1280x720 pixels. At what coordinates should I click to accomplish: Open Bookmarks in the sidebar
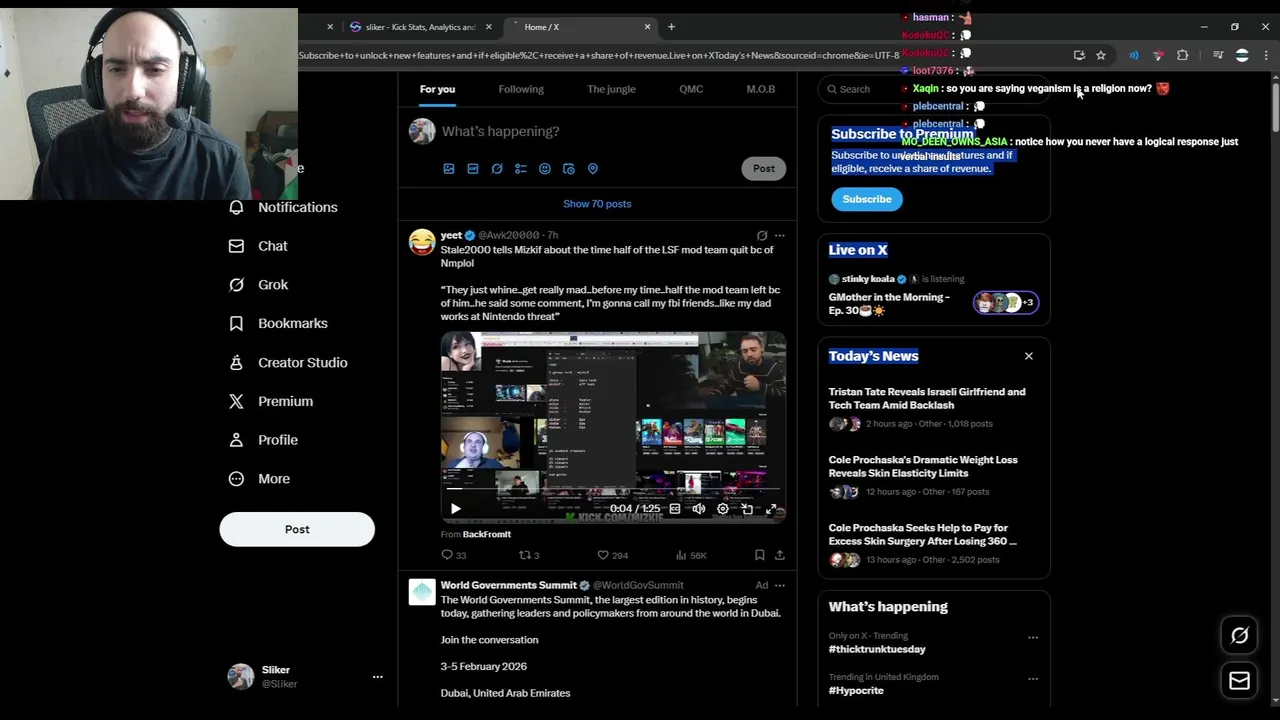click(x=278, y=324)
